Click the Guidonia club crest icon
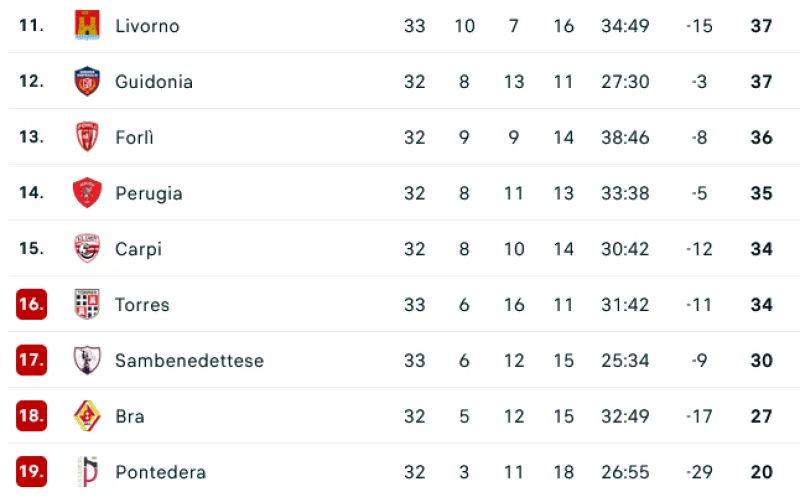The width and height of the screenshot is (800, 497). pyautogui.click(x=88, y=81)
